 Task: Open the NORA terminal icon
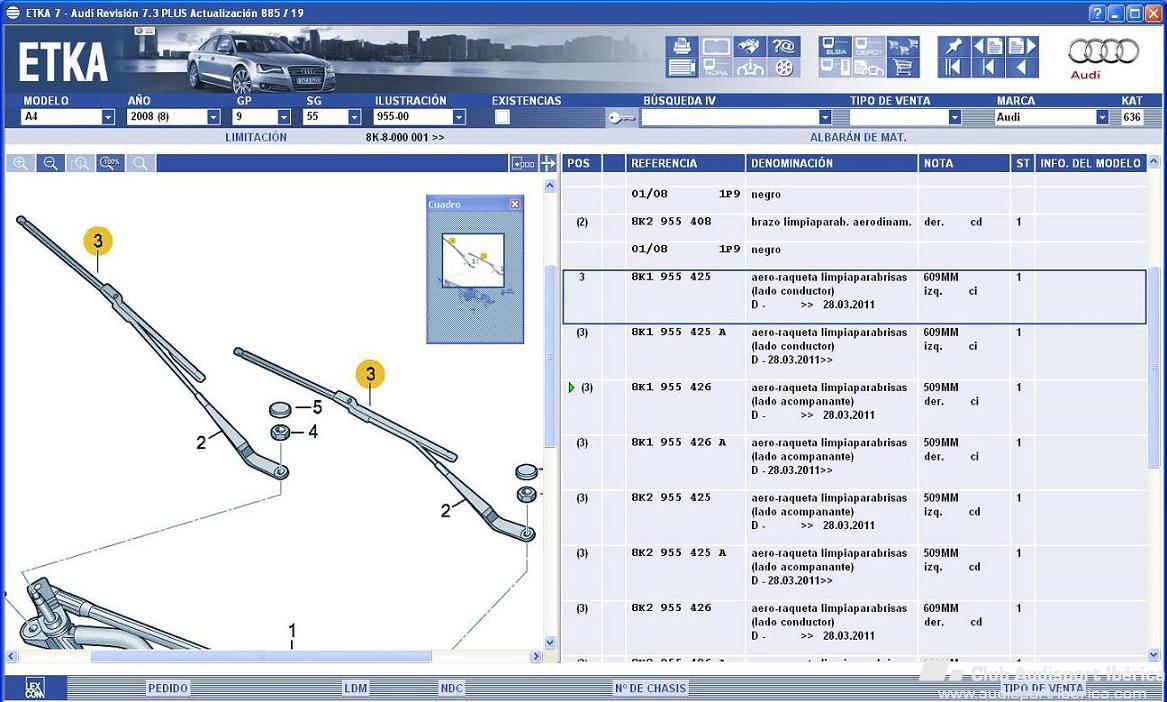(x=715, y=68)
